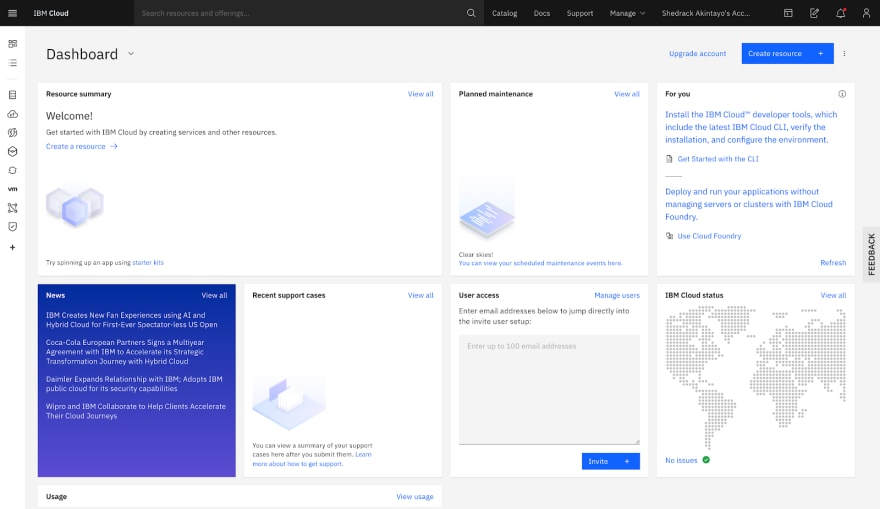This screenshot has height=509, width=880.
Task: Click the Cloud Foundry icon beside Use Cloud Foundry
Action: 669,236
